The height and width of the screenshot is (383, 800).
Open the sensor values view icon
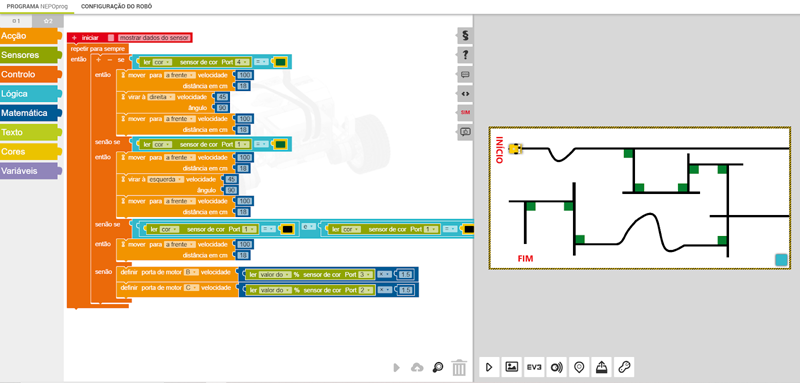pos(556,367)
